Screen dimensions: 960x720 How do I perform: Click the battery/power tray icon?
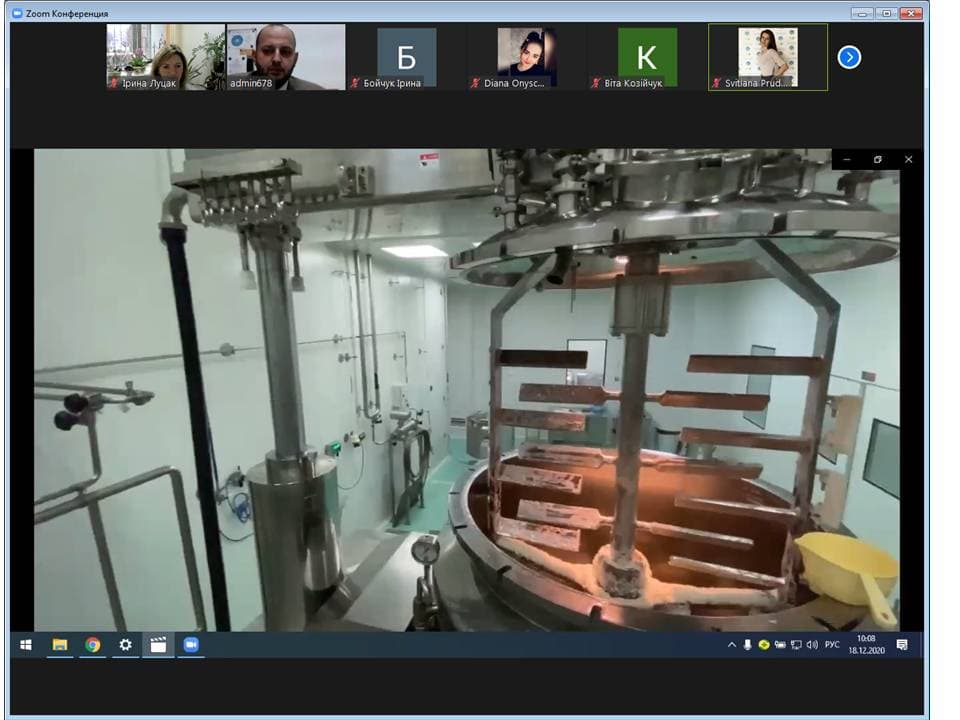pyautogui.click(x=780, y=645)
